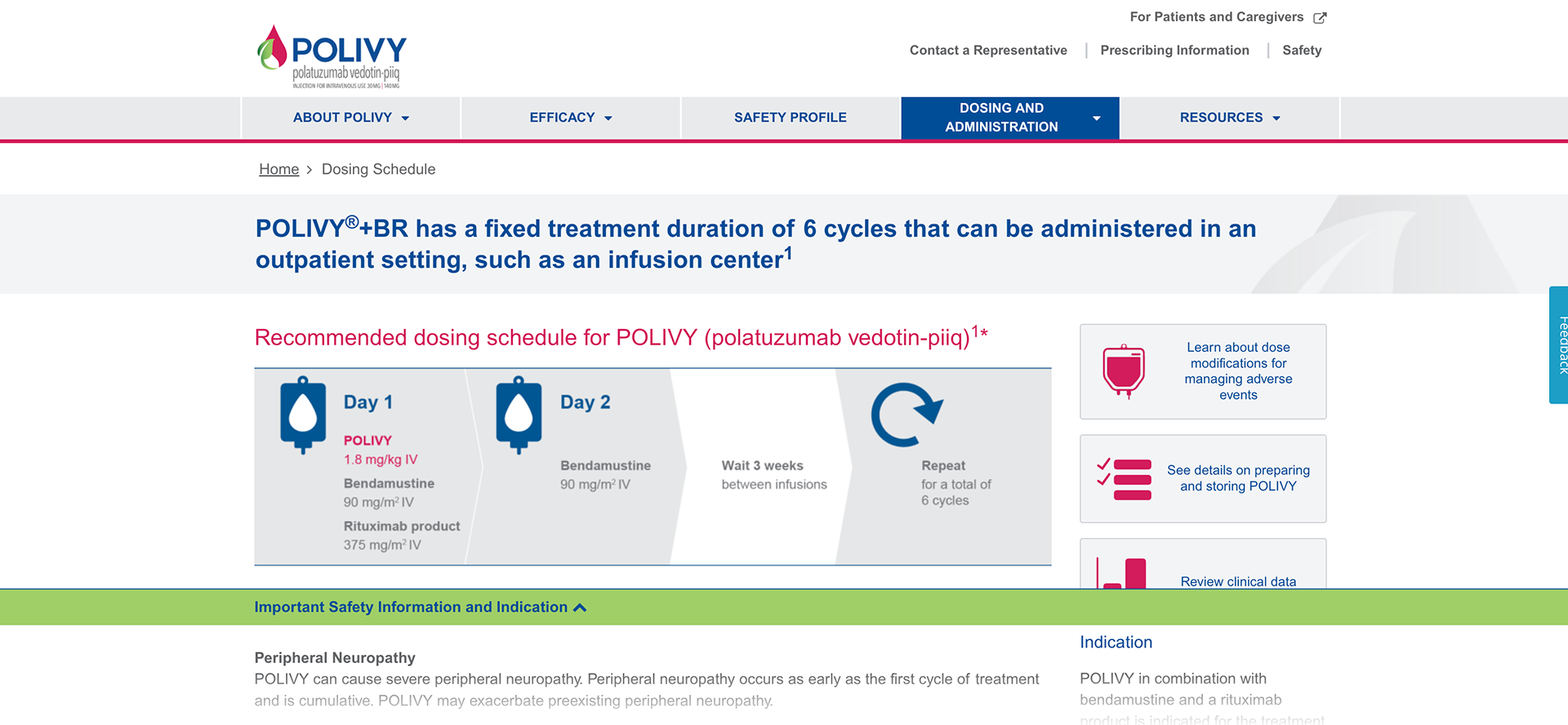Click the POLIVY logo

332,56
